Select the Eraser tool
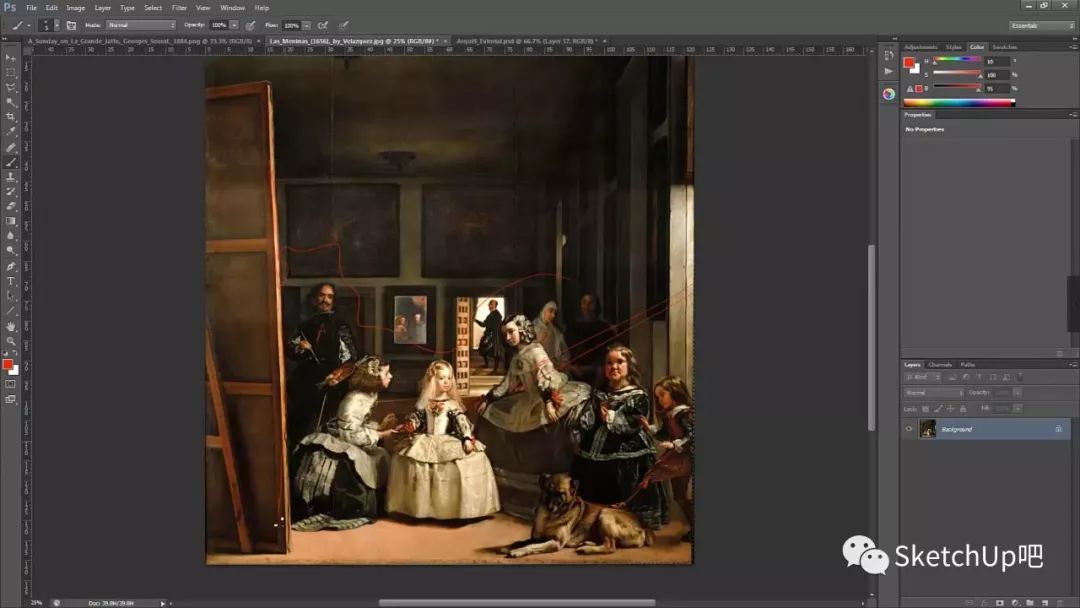 pos(10,206)
